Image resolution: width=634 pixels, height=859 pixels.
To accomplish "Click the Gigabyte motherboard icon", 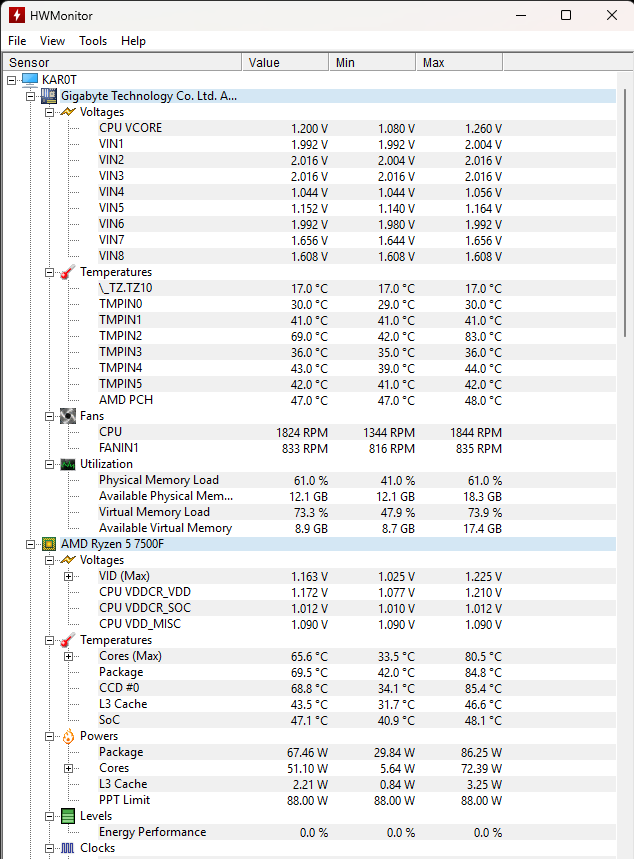I will 49,96.
